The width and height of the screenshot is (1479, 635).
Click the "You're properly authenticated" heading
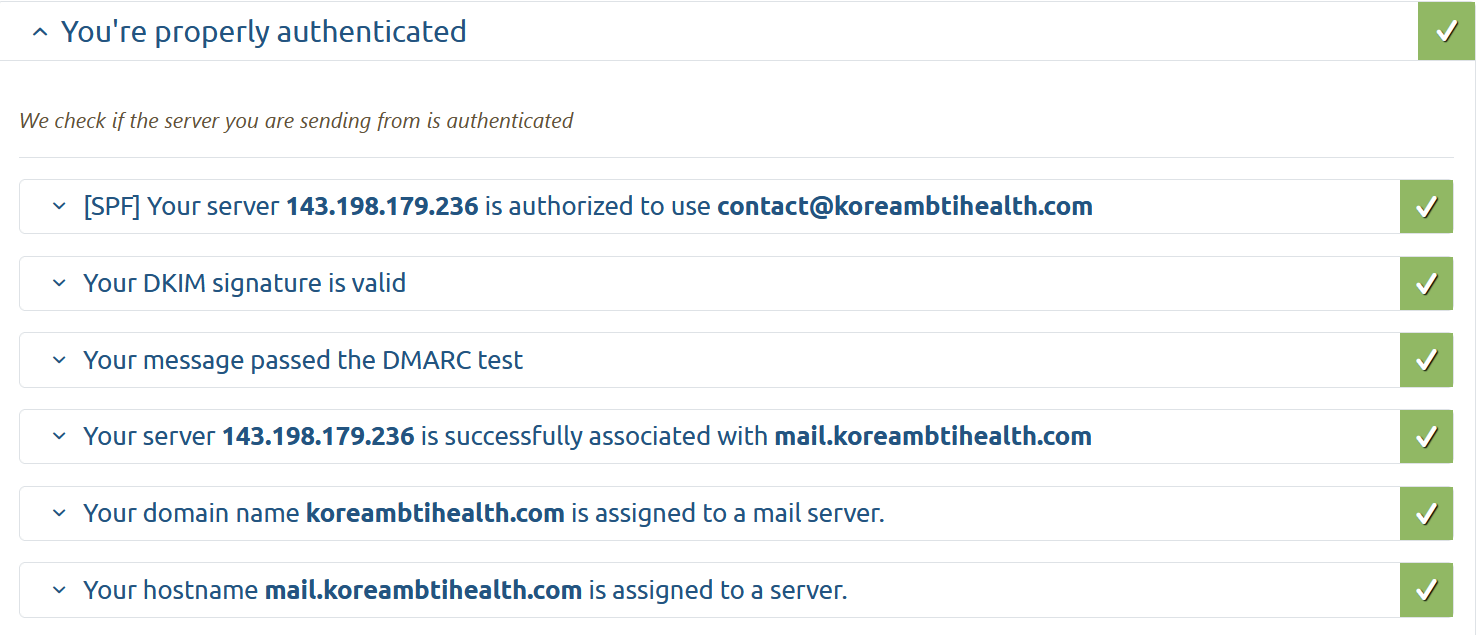264,32
